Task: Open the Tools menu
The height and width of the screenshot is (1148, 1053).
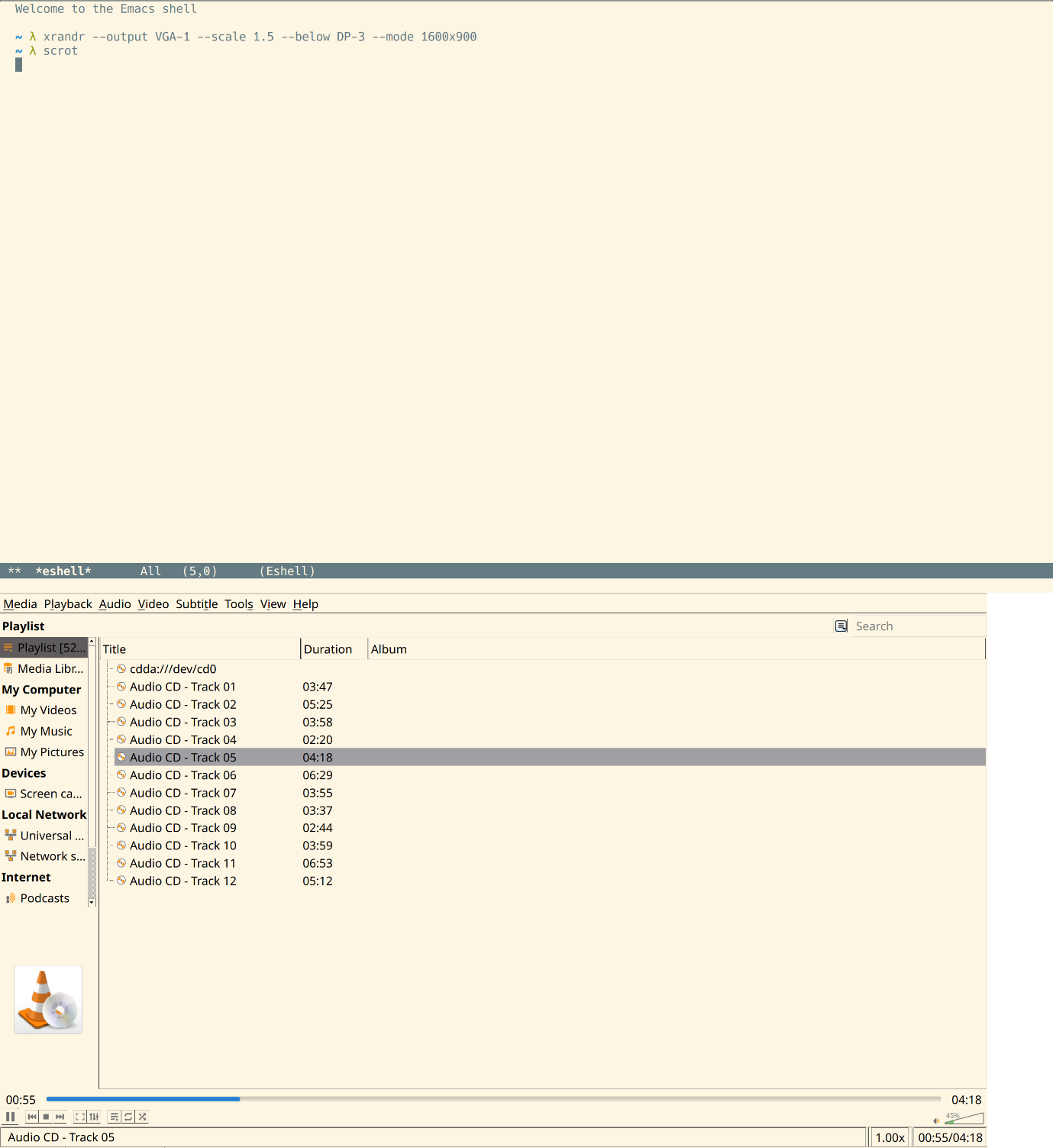Action: point(238,604)
